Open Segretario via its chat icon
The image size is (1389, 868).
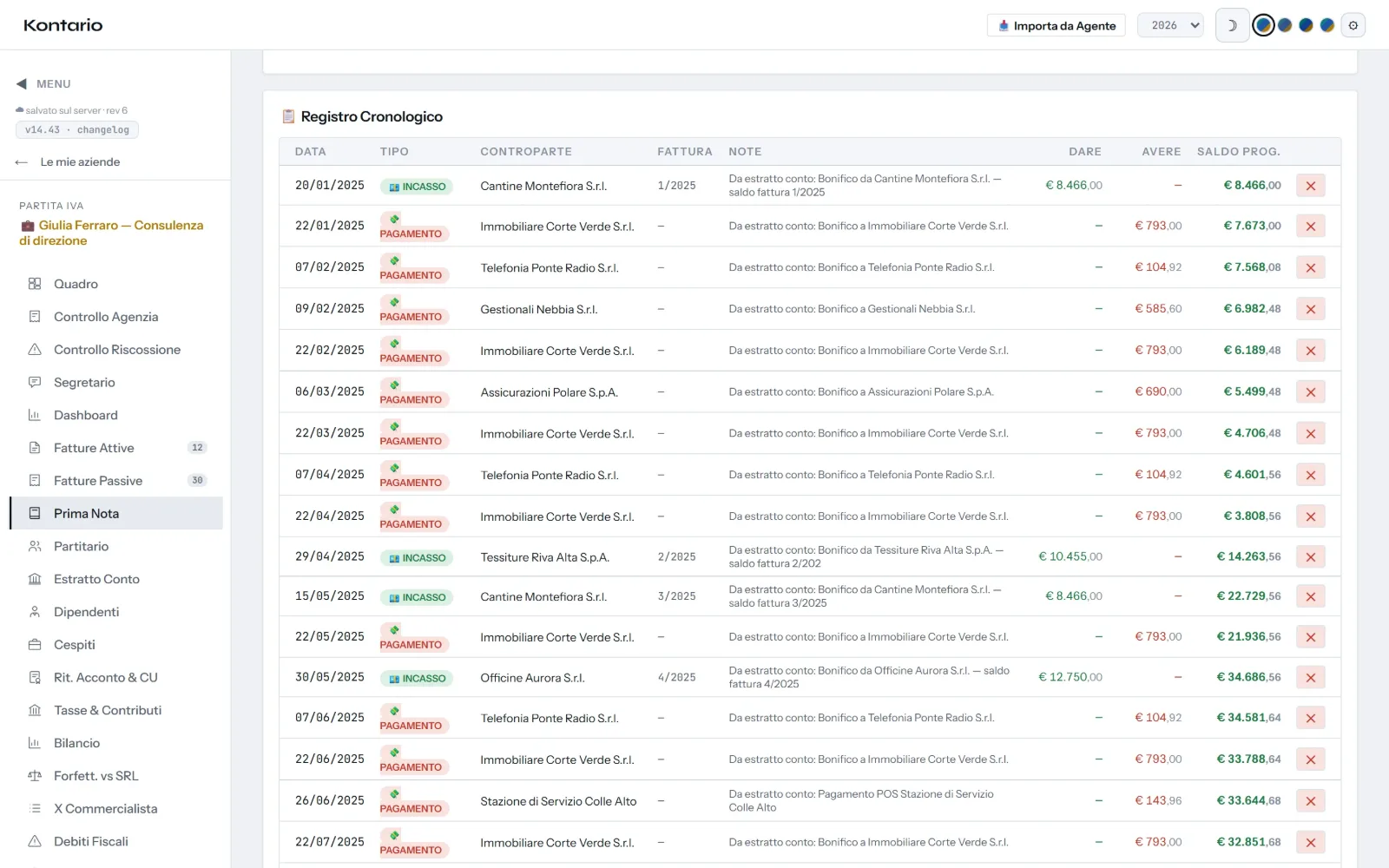pyautogui.click(x=35, y=382)
